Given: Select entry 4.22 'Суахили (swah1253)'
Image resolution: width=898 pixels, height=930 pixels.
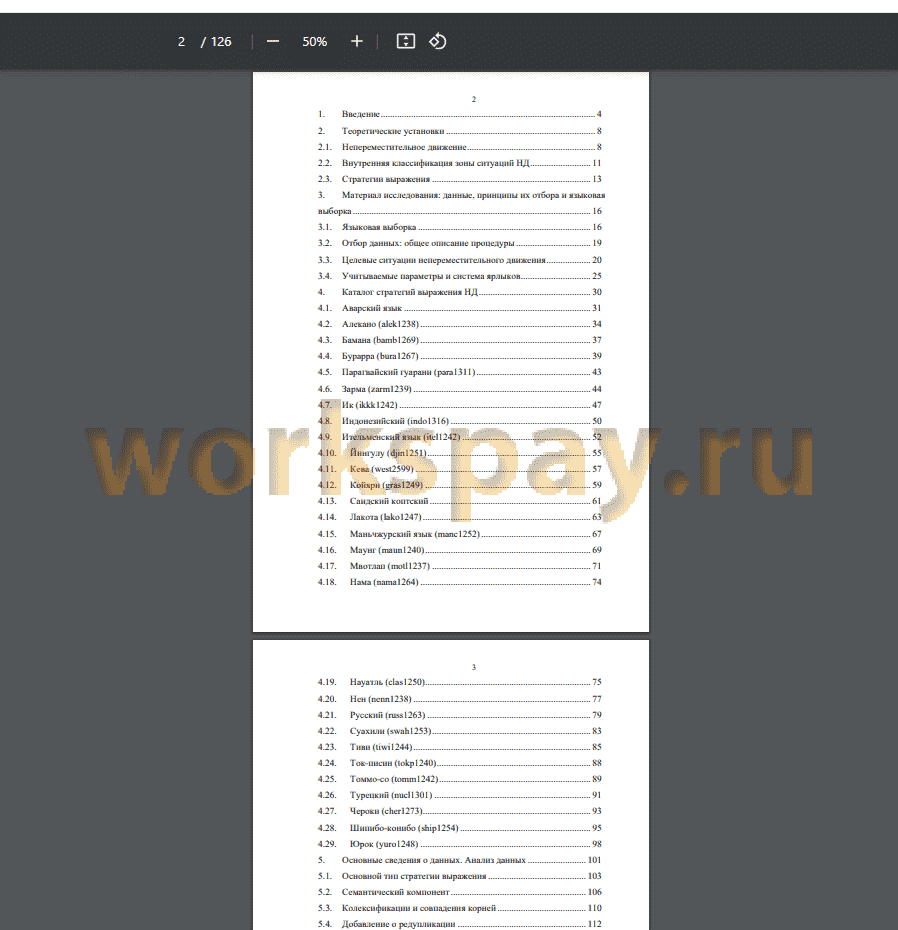Looking at the screenshot, I should 460,731.
